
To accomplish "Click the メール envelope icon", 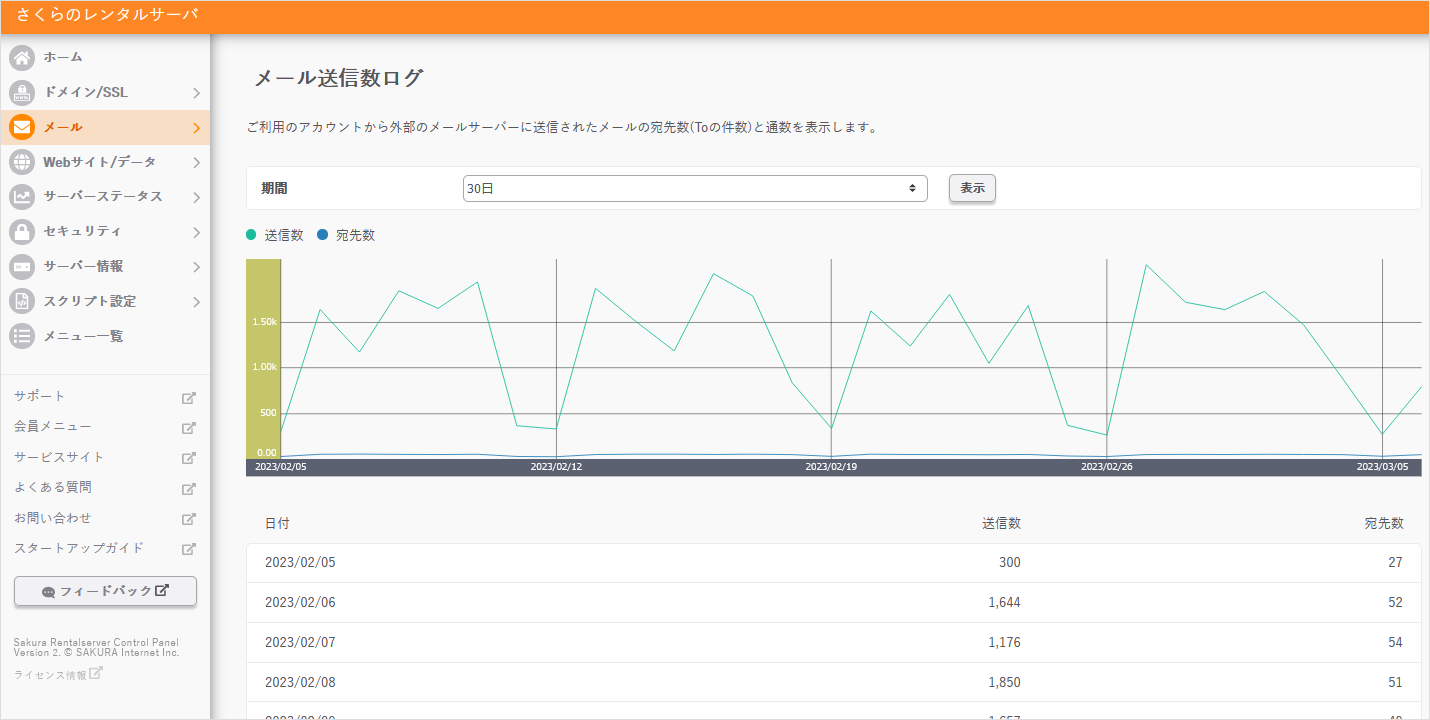I will tap(21, 127).
